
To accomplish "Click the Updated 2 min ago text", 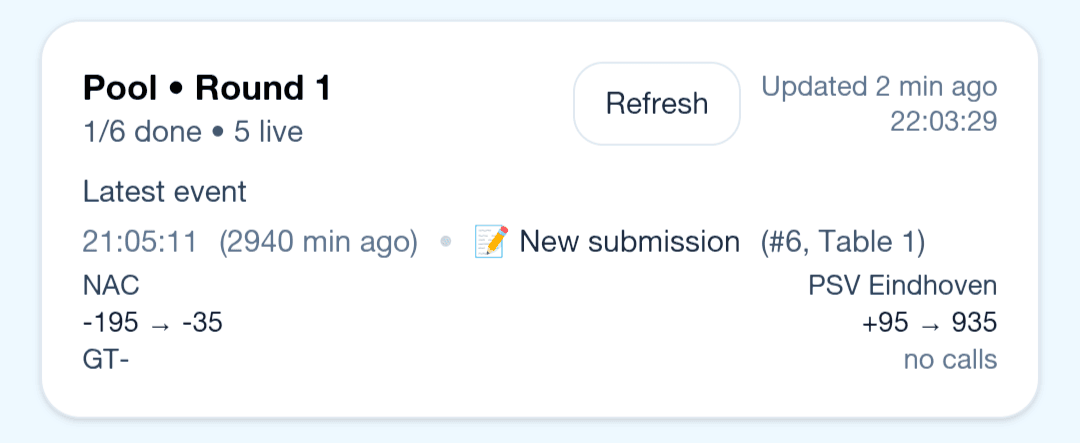I will click(879, 87).
